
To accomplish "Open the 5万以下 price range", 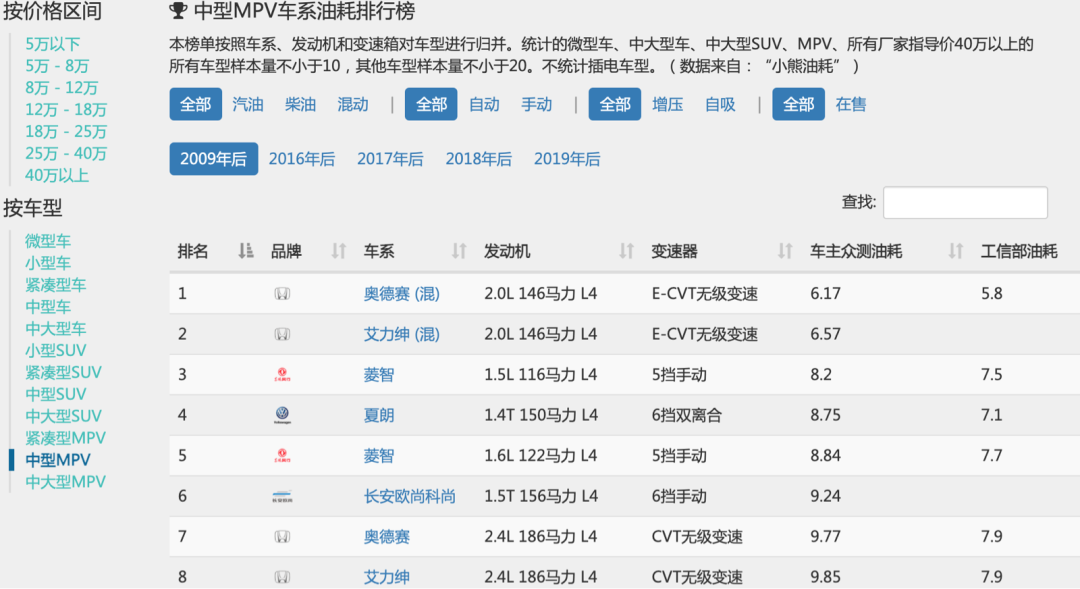I will coord(53,44).
